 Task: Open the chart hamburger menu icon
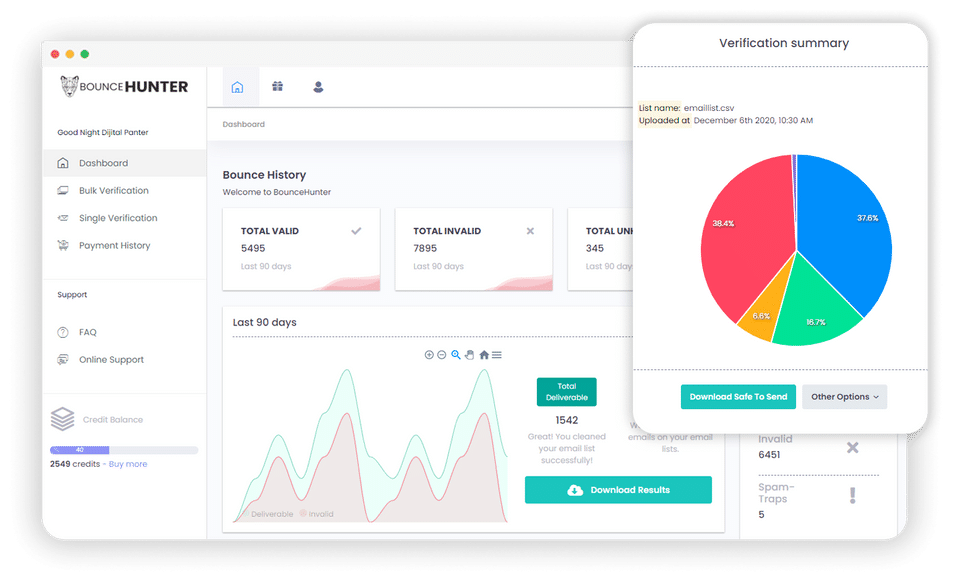tap(497, 355)
